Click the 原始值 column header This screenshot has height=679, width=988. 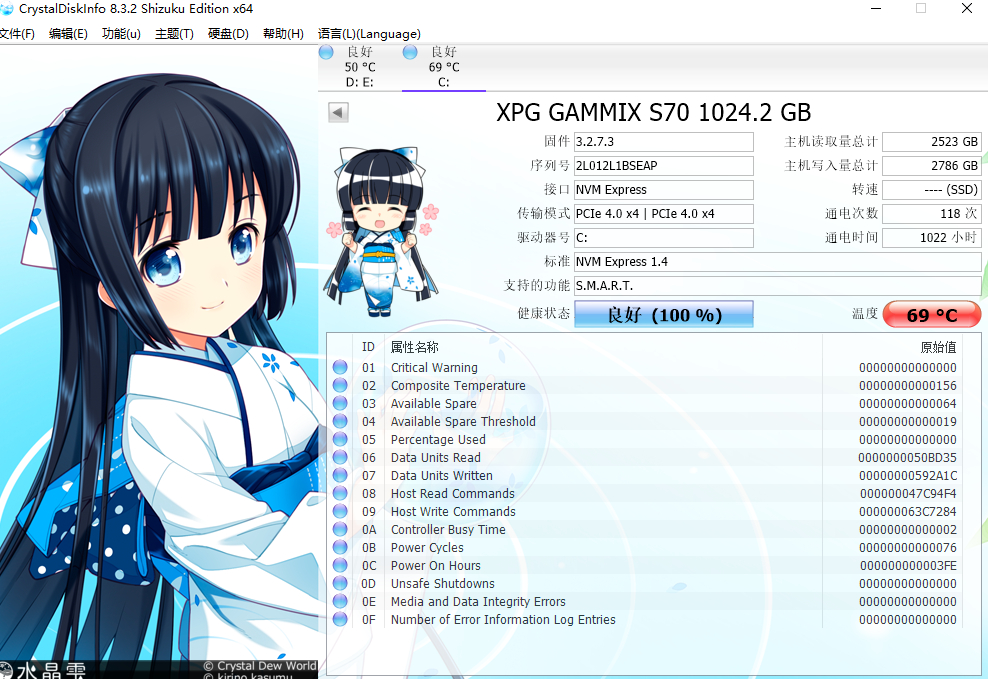tap(938, 347)
